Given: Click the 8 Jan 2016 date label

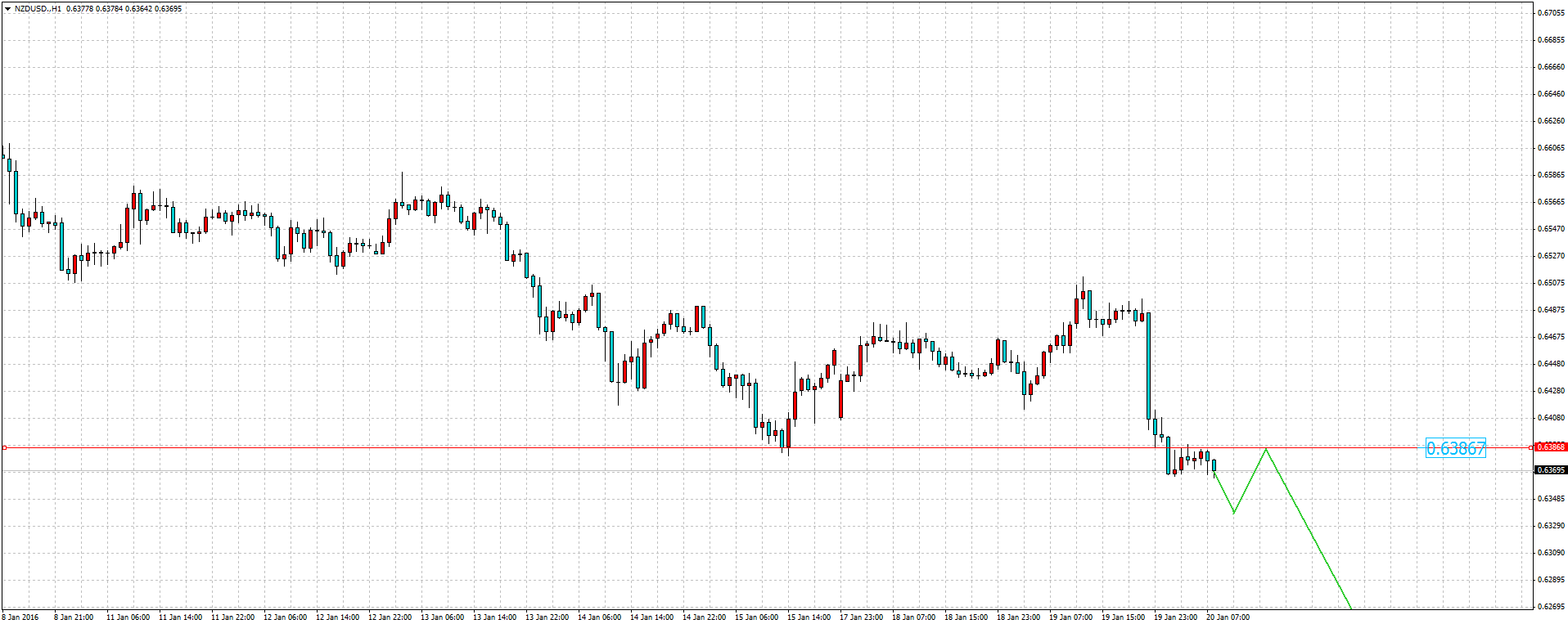Looking at the screenshot, I should (20, 617).
